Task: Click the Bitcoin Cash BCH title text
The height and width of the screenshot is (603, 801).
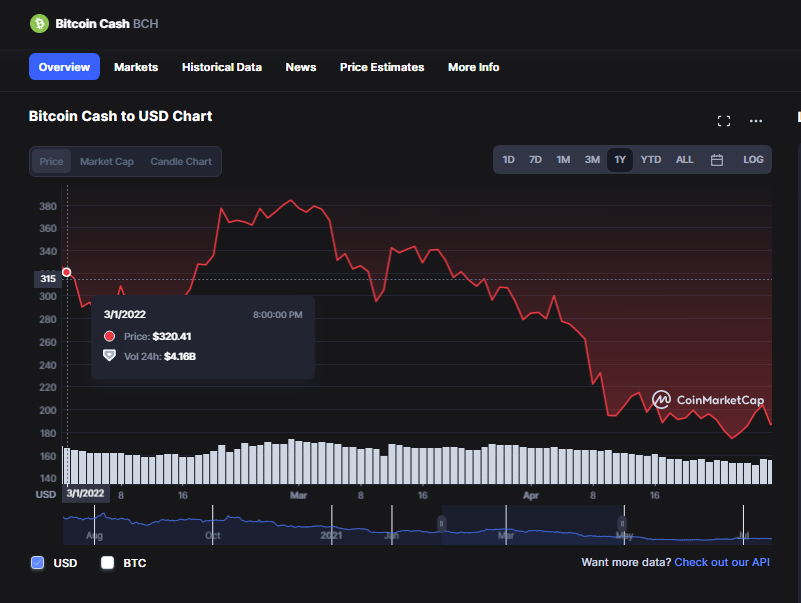Action: (x=107, y=24)
